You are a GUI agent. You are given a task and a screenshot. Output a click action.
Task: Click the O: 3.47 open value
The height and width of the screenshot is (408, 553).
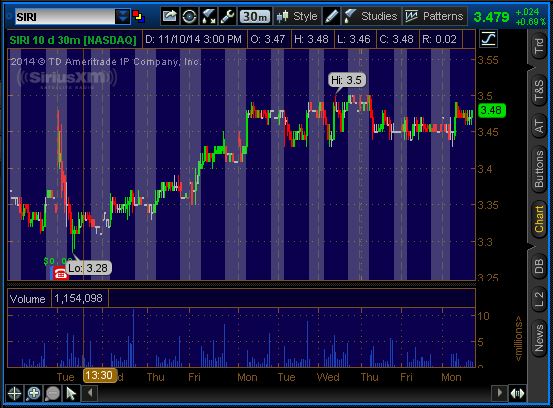(x=268, y=39)
